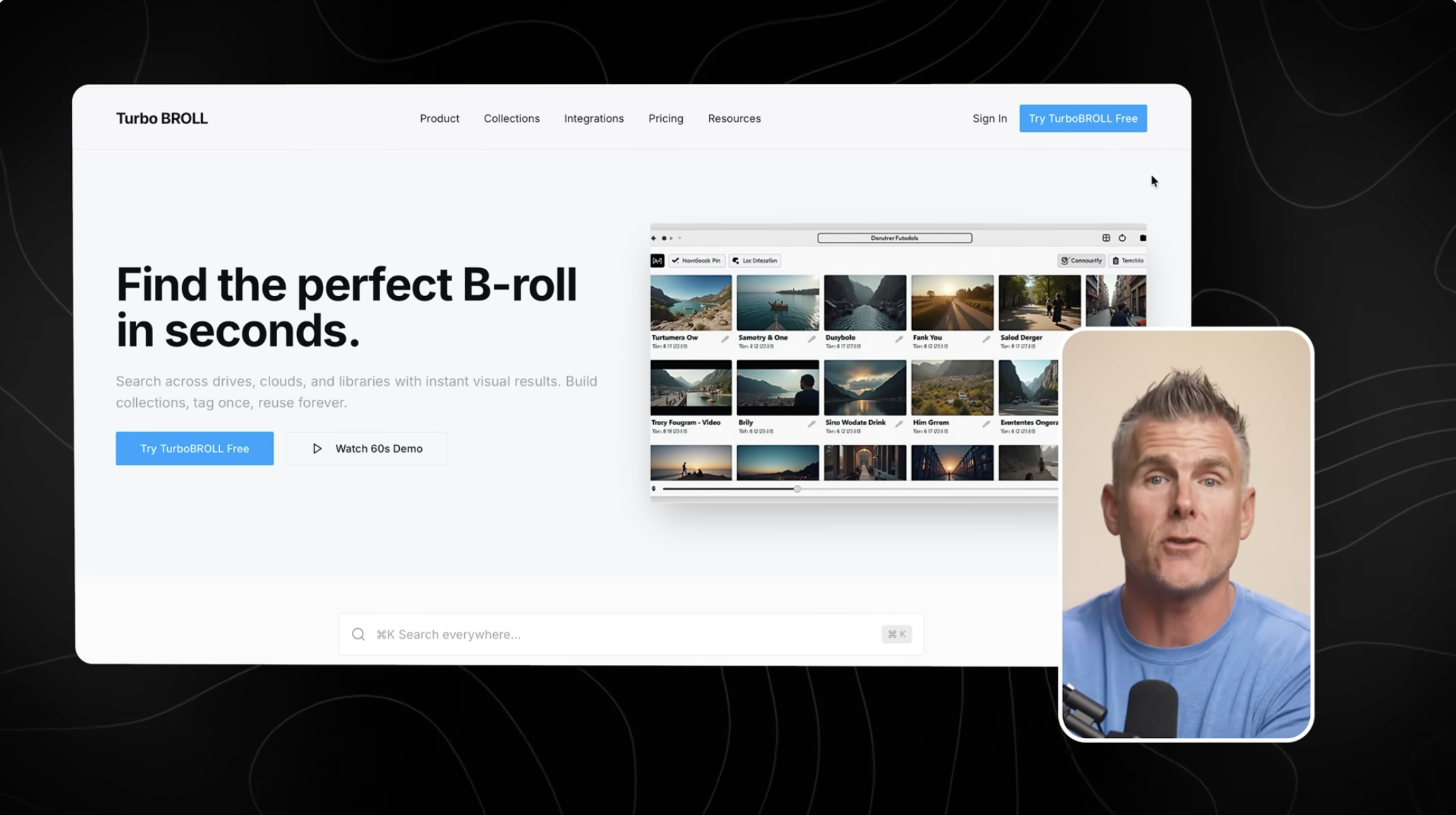
Task: Click the Turtumera Ow title text
Action: pos(675,338)
